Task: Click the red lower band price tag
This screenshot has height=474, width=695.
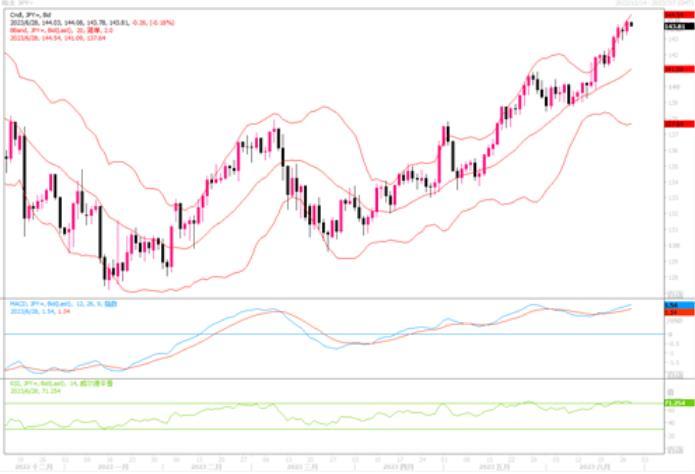Action: point(680,124)
